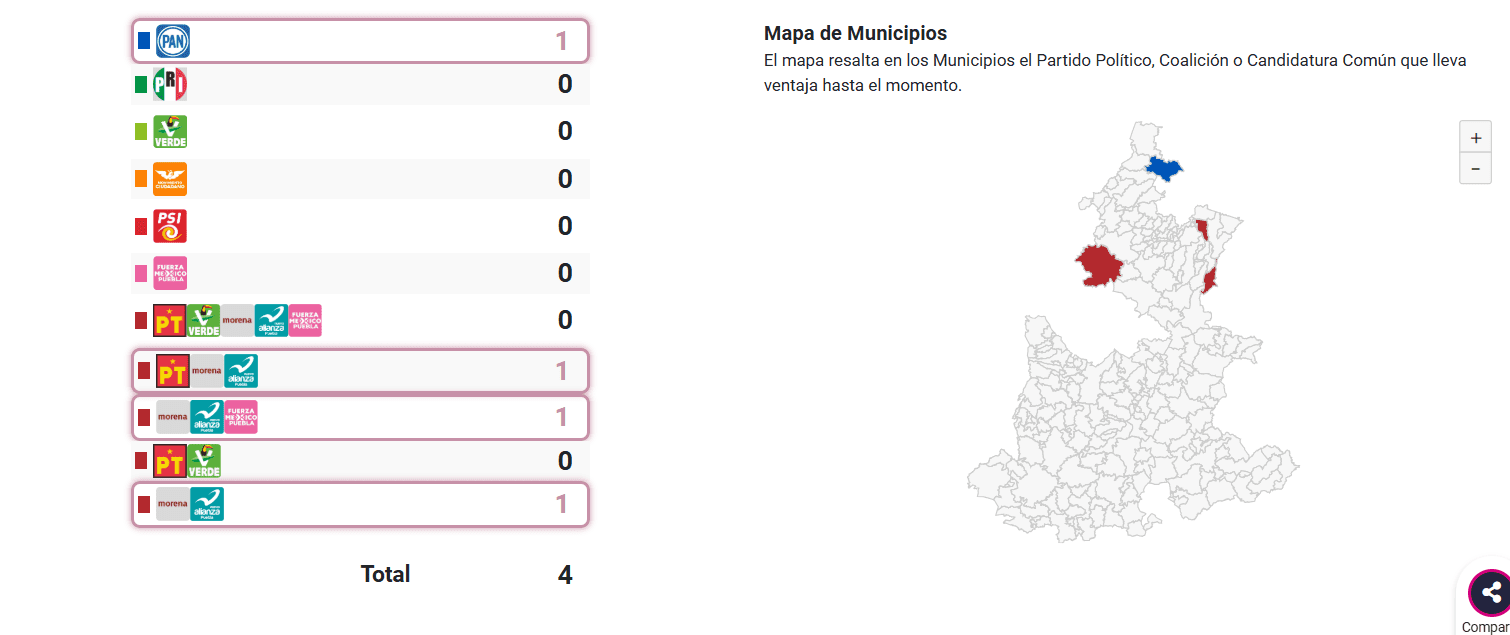Click the standalone Fuerza por México Puebla logo
The height and width of the screenshot is (635, 1510).
pos(169,273)
